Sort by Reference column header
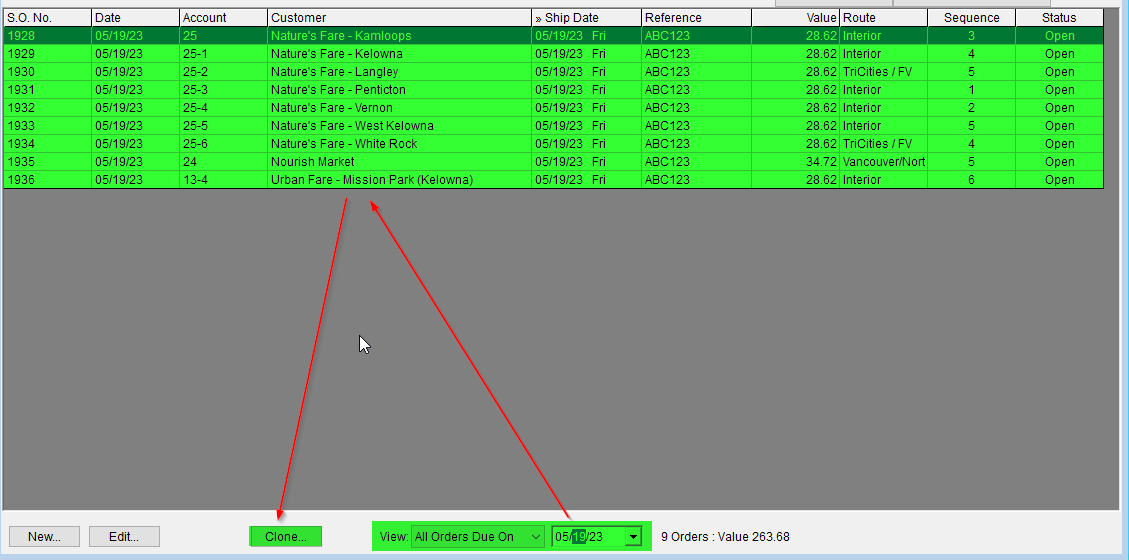The width and height of the screenshot is (1129, 560). point(696,17)
